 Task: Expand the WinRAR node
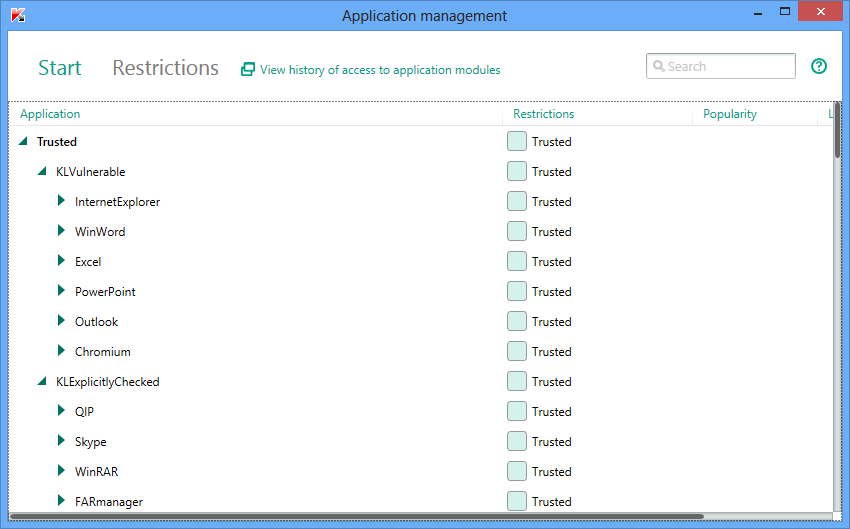point(61,471)
